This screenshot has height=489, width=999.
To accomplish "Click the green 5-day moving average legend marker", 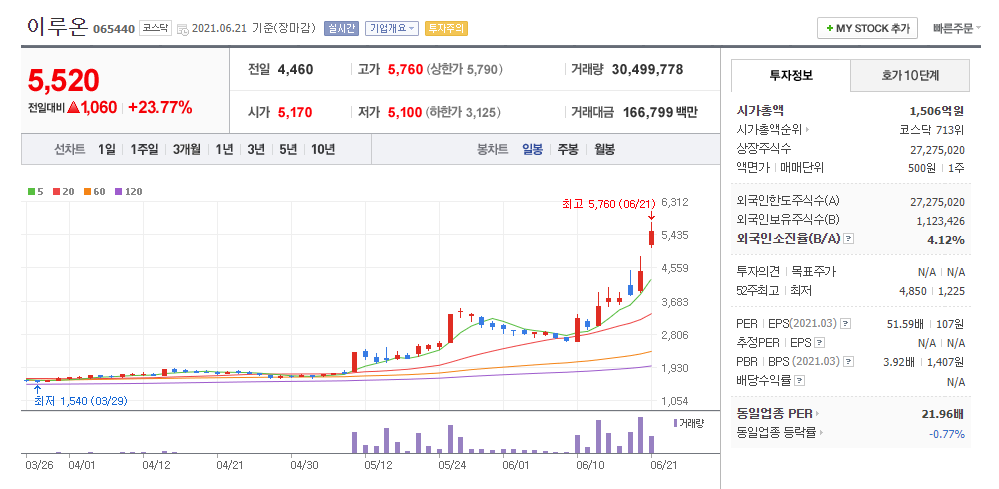I will point(31,192).
